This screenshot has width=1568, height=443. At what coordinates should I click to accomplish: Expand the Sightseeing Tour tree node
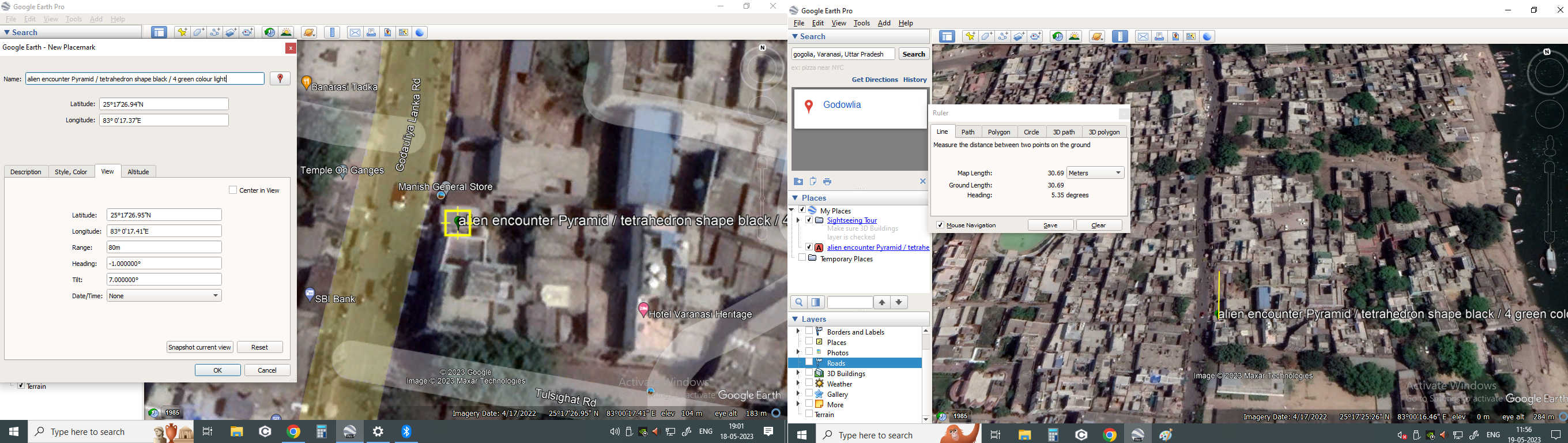797,220
